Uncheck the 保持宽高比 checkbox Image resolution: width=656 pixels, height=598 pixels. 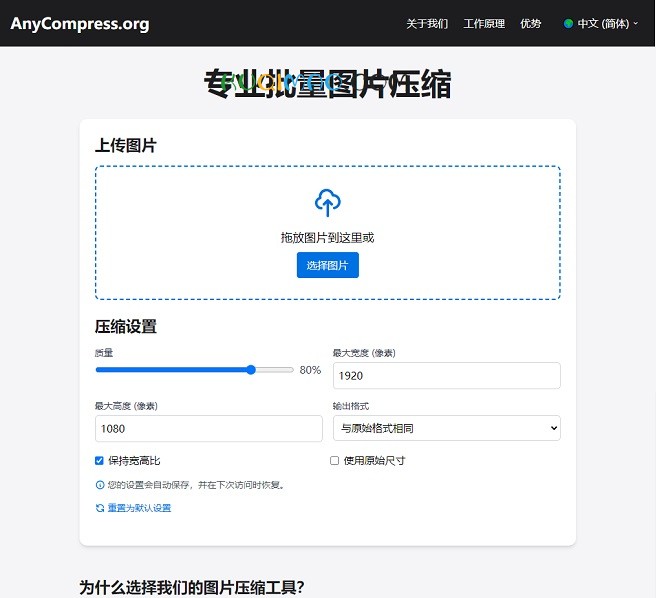click(99, 461)
